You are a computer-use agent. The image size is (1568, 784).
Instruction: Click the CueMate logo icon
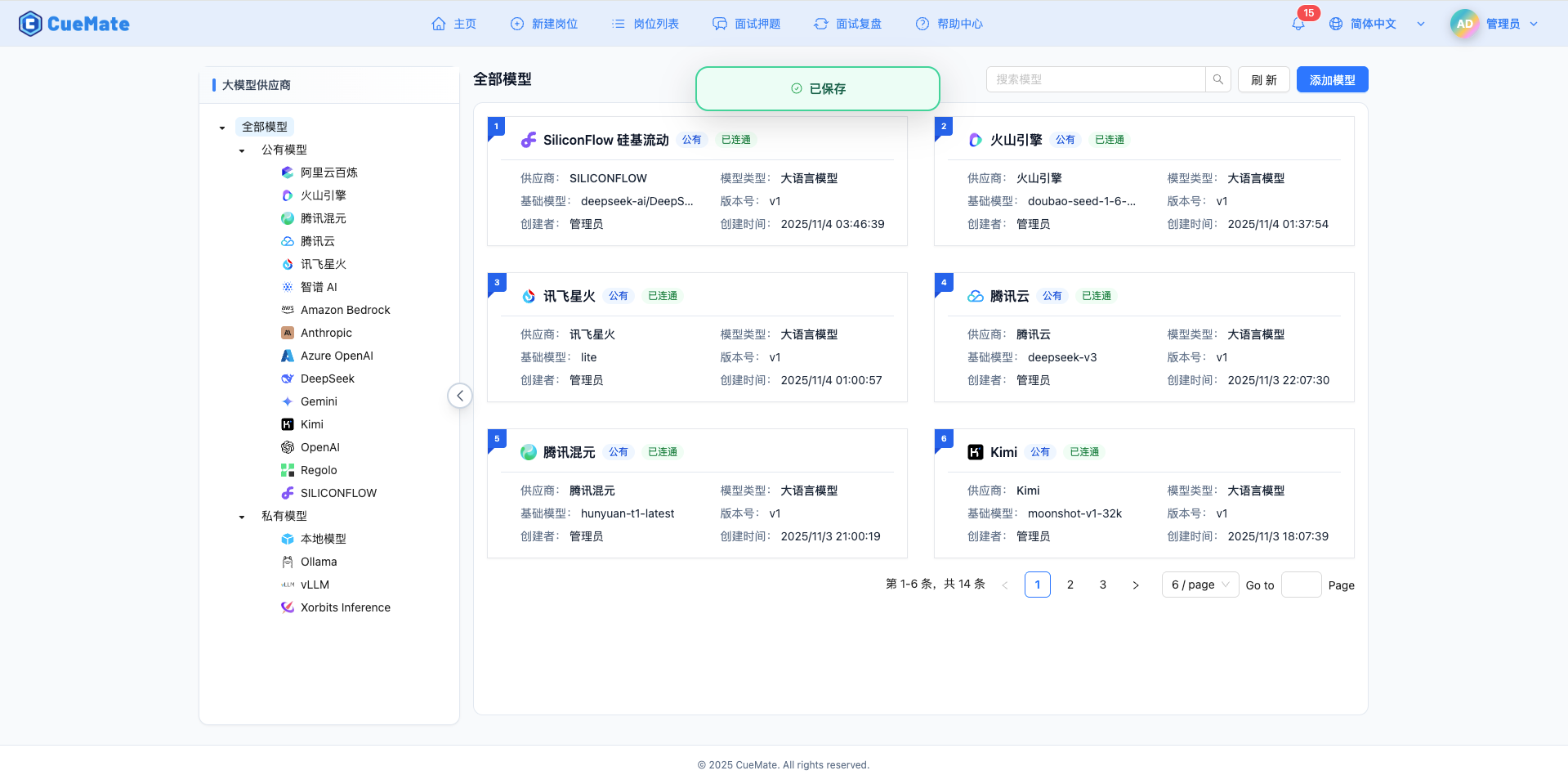(30, 23)
